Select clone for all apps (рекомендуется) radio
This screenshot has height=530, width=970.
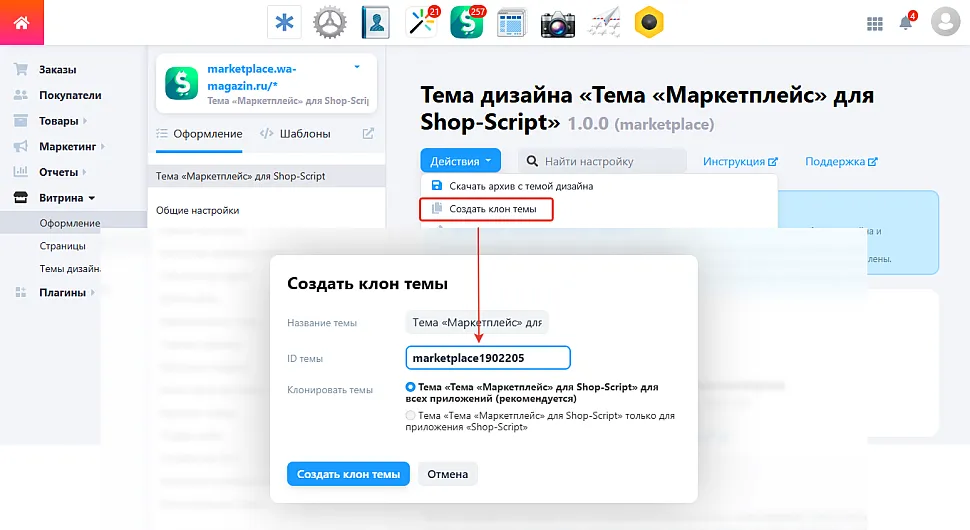tap(410, 387)
